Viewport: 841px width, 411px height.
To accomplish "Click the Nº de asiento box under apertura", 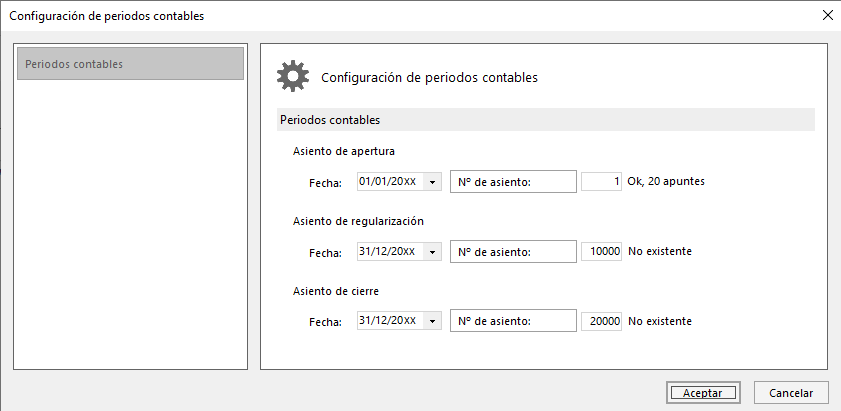I will point(513,181).
